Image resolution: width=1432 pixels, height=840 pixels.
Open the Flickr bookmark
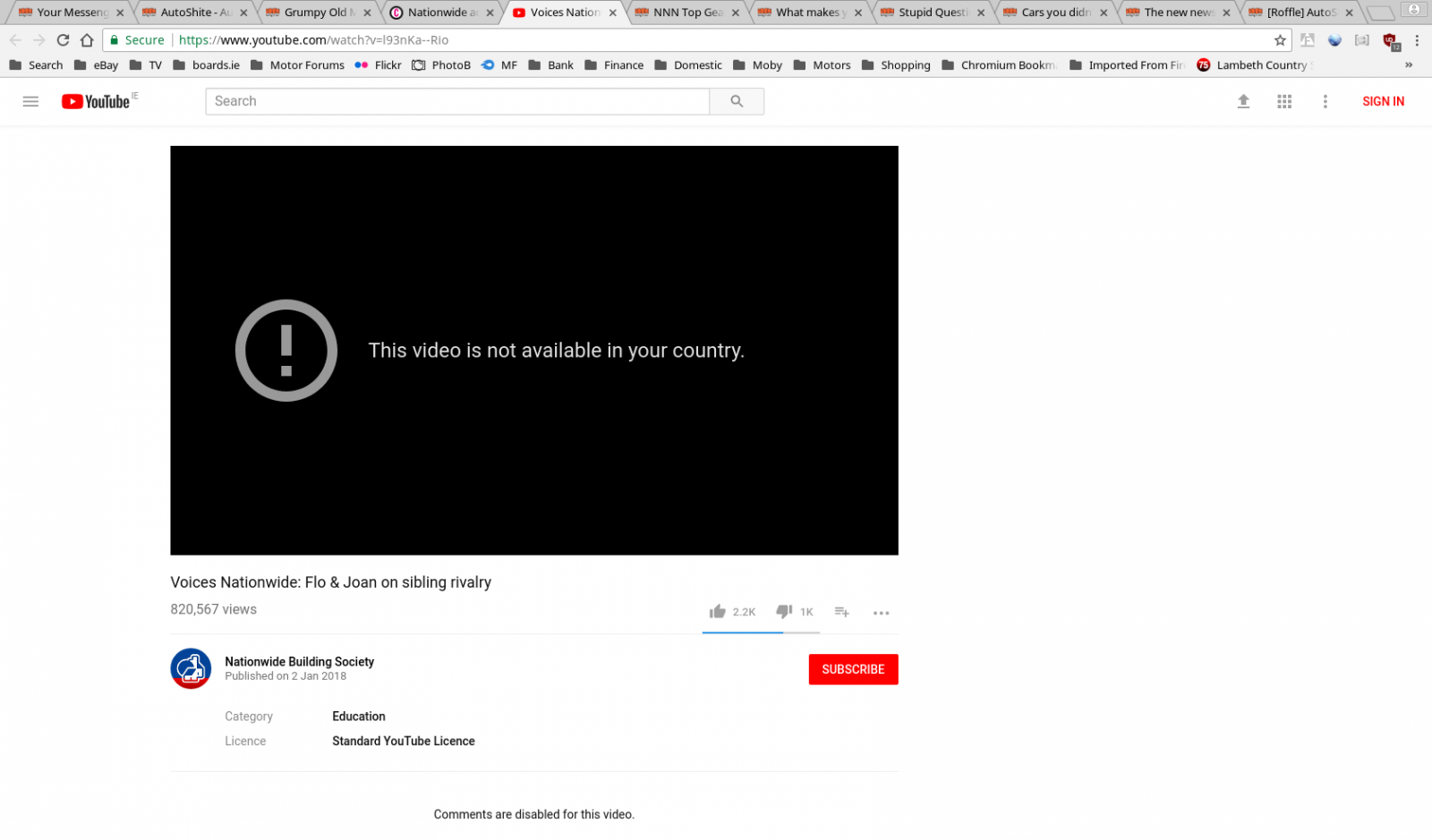point(378,65)
